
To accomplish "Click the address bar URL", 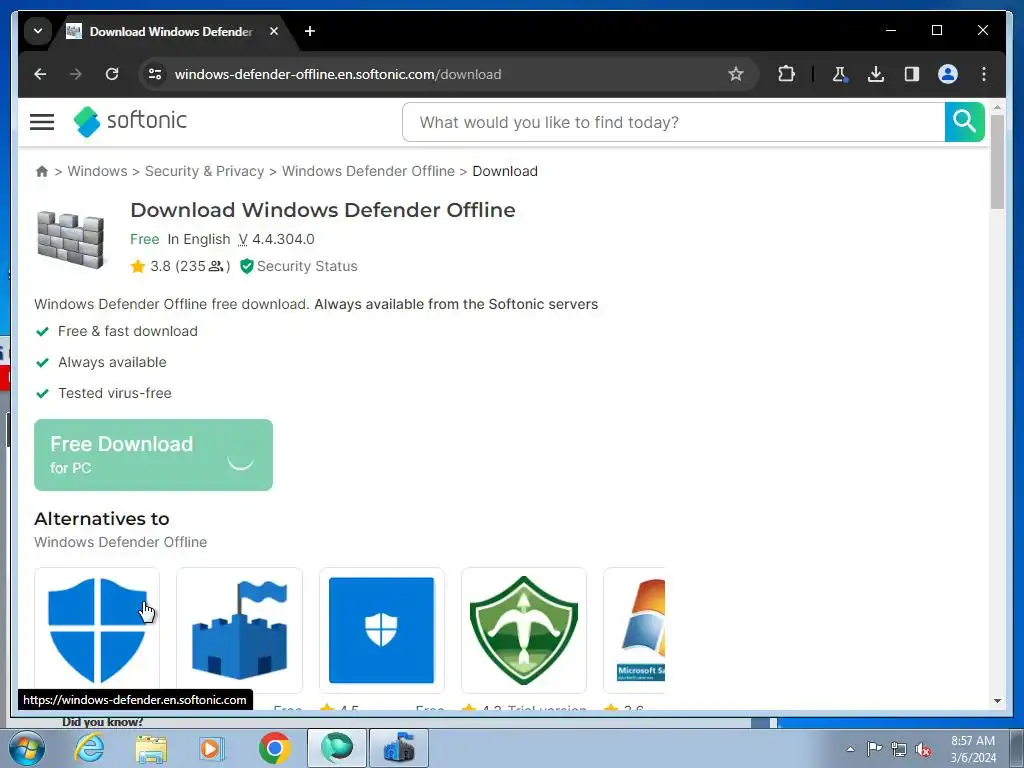I will pos(338,74).
